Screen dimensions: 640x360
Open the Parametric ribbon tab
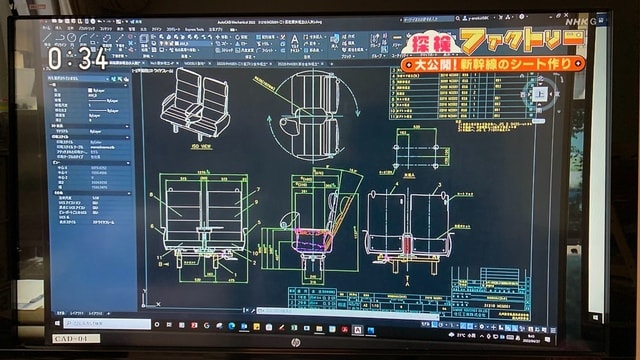point(86,28)
